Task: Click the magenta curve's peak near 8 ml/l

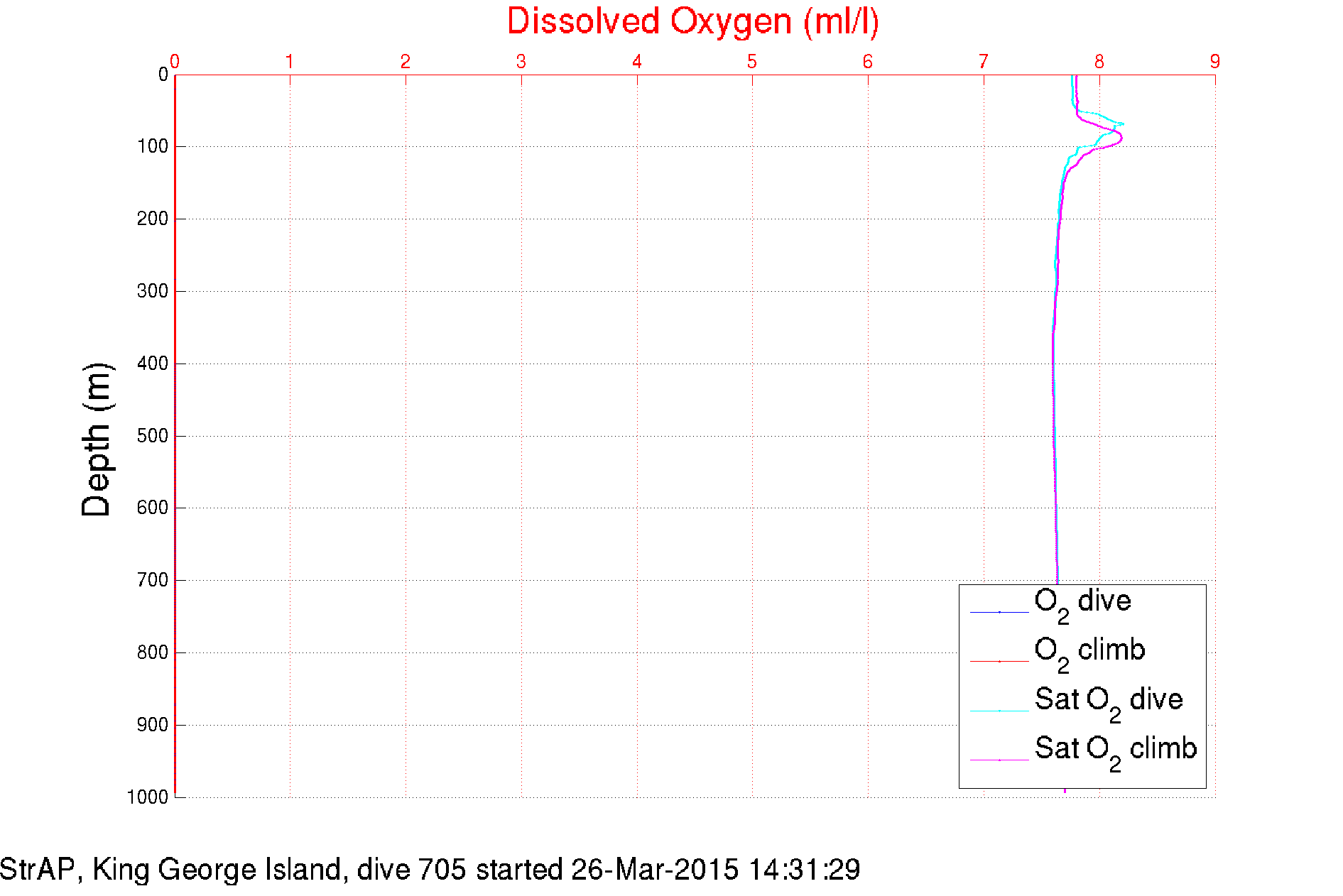Action: [1121, 136]
